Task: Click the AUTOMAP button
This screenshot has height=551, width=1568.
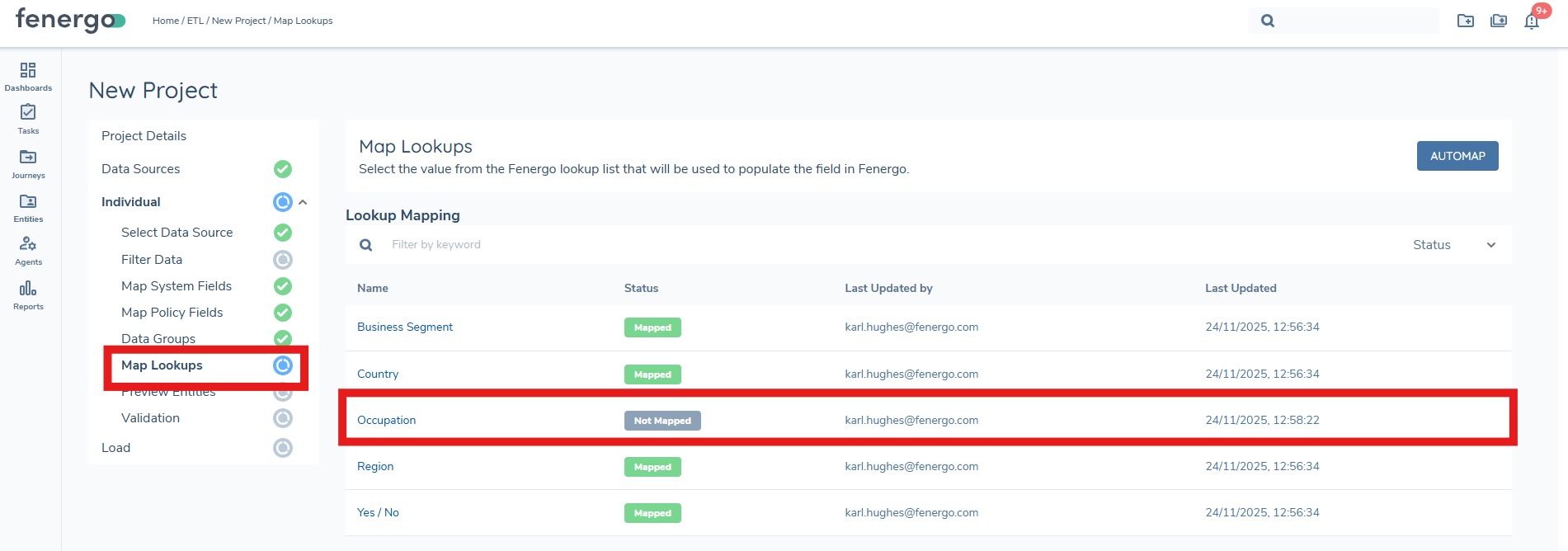Action: [1457, 156]
